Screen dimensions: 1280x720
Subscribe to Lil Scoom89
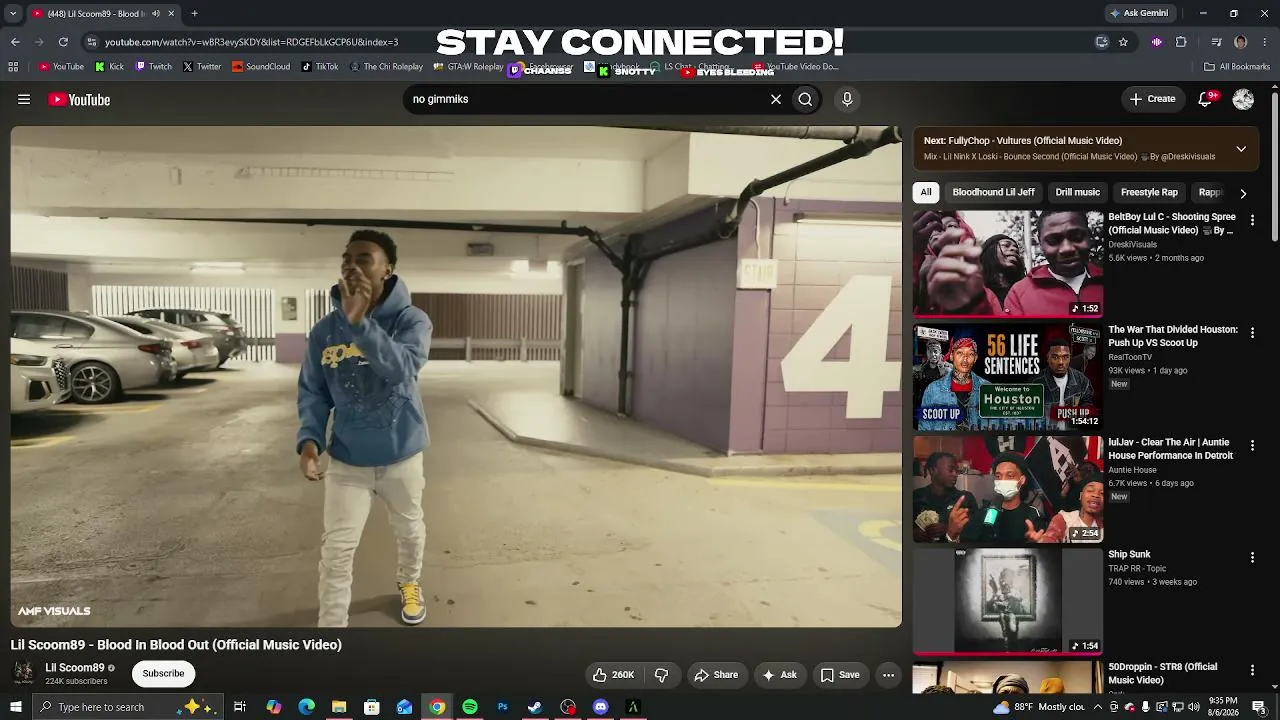(163, 673)
